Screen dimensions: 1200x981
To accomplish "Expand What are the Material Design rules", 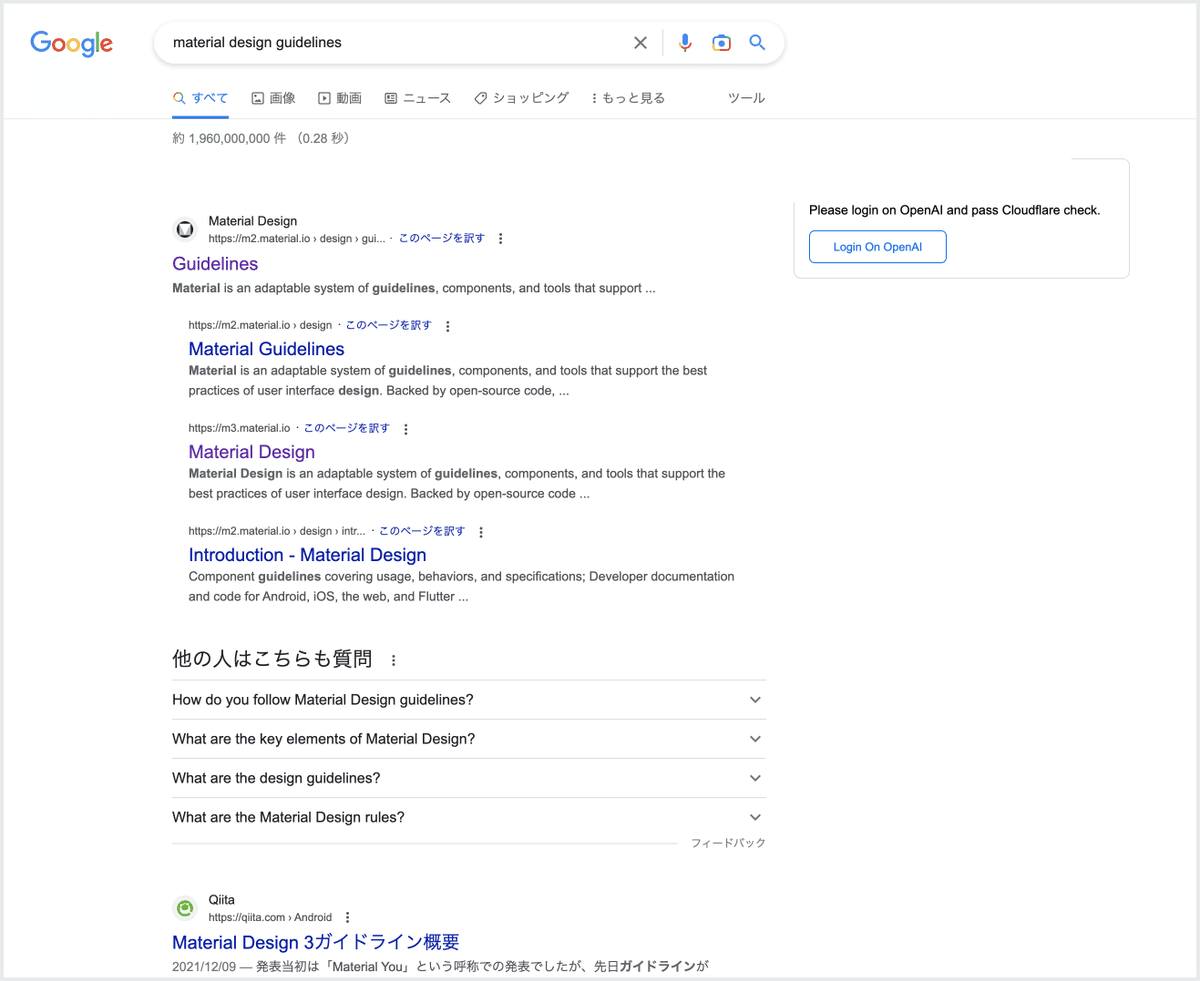I will coord(469,817).
